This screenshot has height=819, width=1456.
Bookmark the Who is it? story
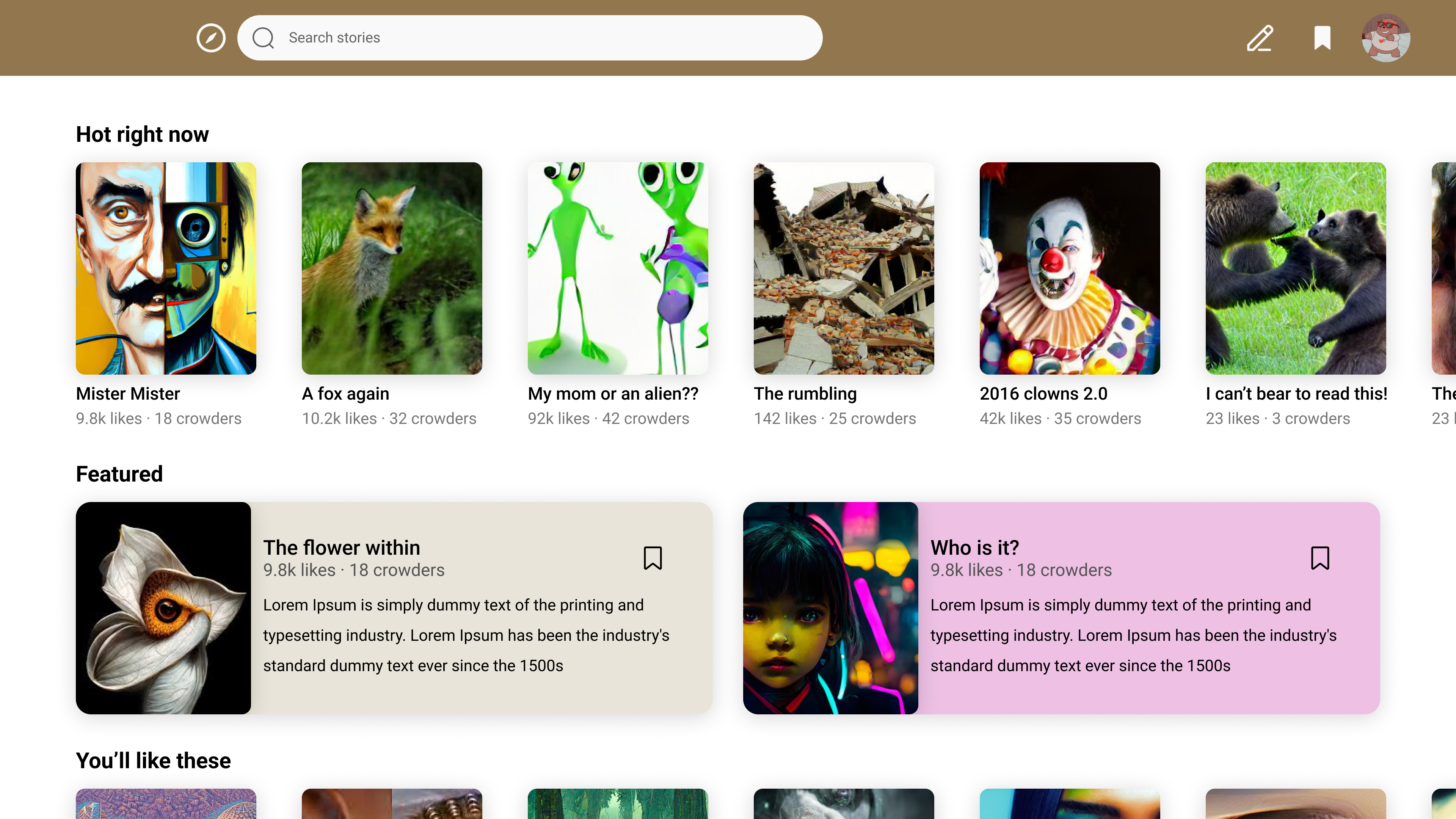1320,558
